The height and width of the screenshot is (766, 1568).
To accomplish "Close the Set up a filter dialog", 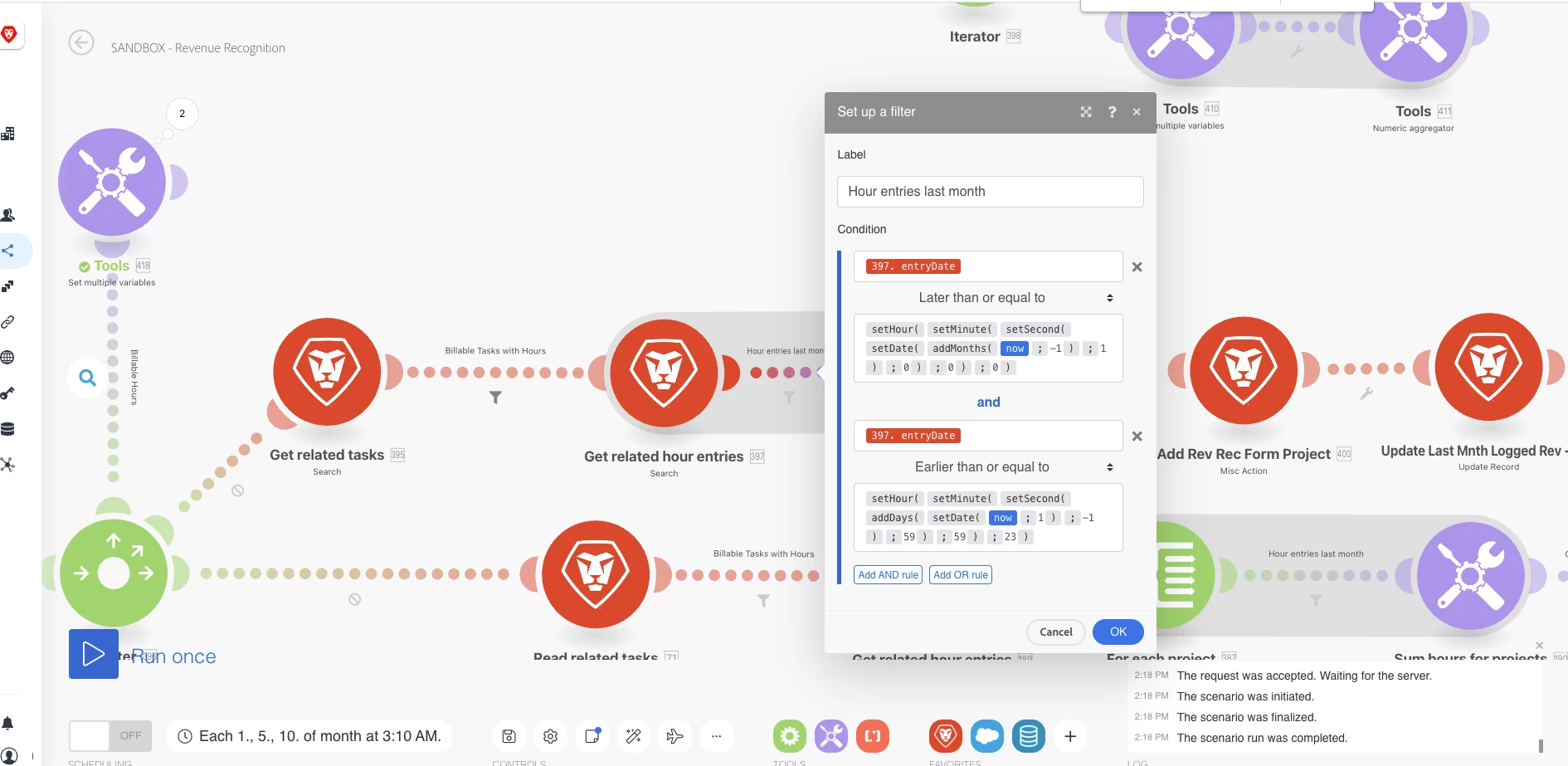I will click(x=1137, y=112).
